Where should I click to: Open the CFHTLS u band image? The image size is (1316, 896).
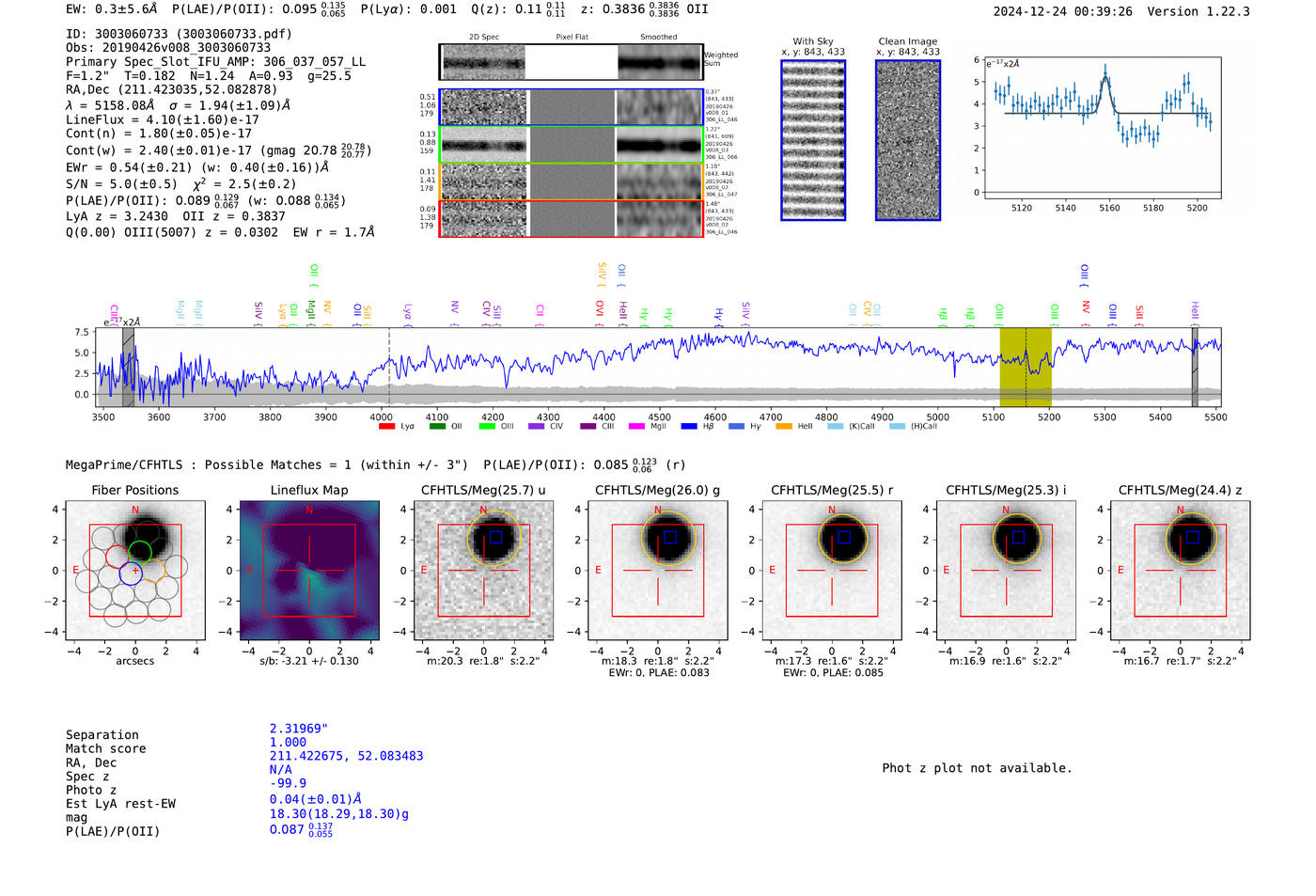click(483, 571)
